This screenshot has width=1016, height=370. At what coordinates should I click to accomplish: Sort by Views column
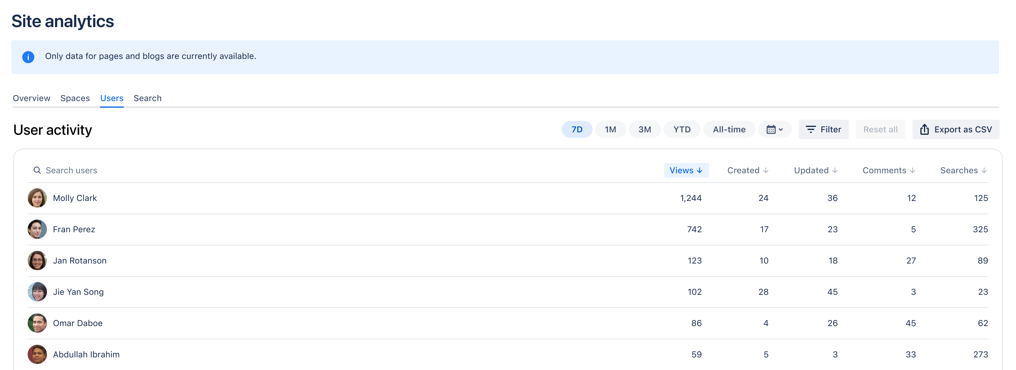coord(686,170)
